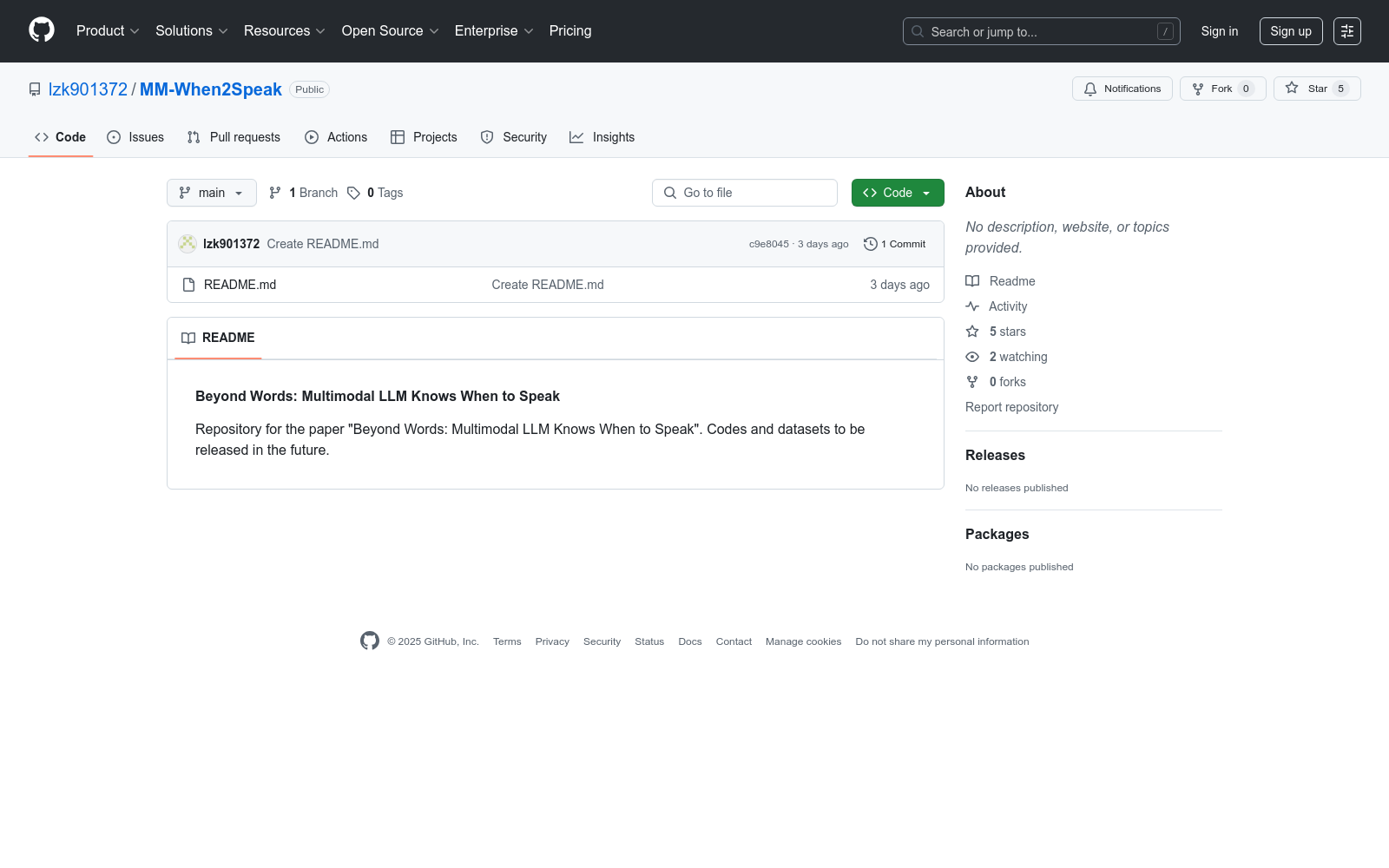Open the footer Terms link
This screenshot has width=1389, height=868.
tap(507, 641)
